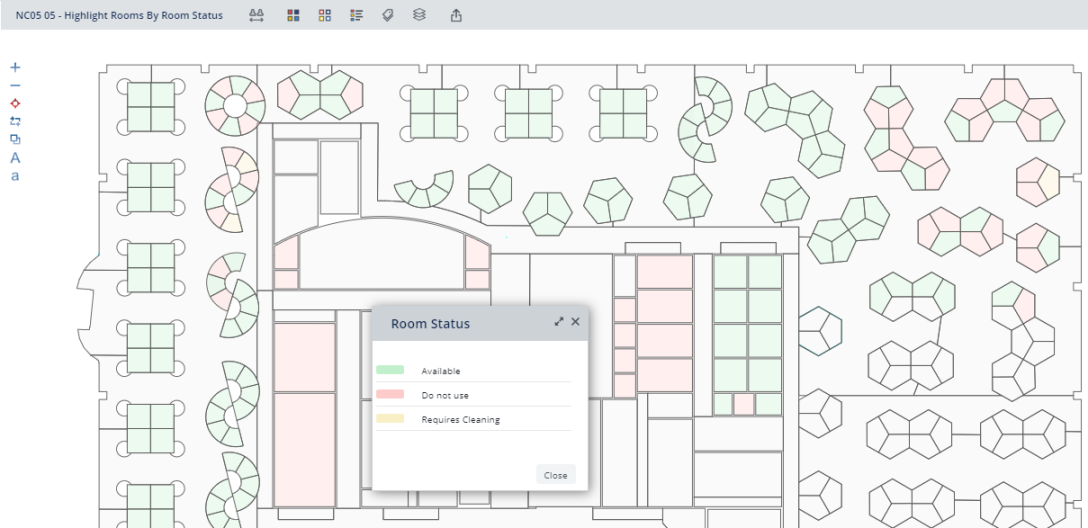Open the labels tag icon
1088x528 pixels.
pyautogui.click(x=388, y=15)
